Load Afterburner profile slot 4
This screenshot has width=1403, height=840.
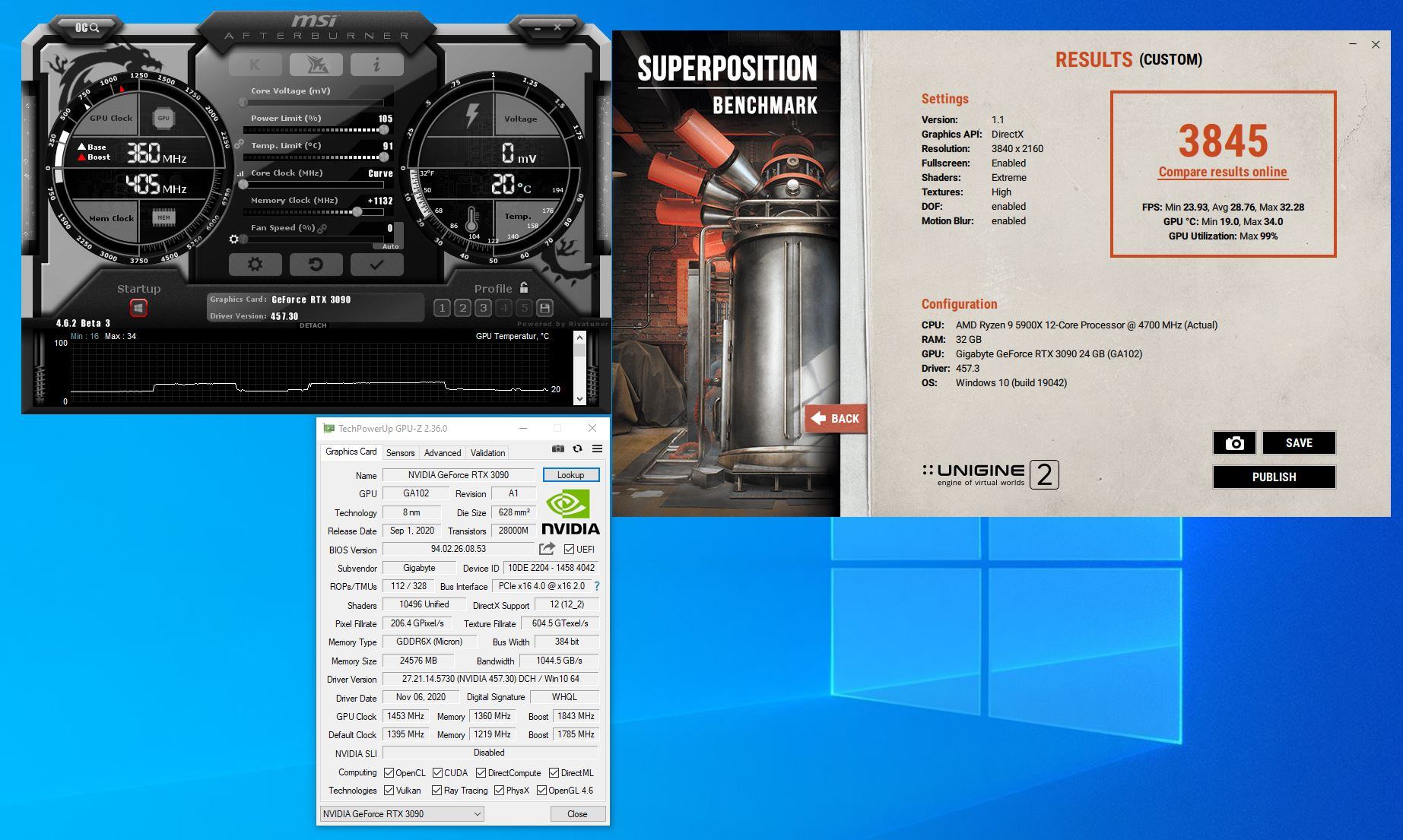[503, 308]
